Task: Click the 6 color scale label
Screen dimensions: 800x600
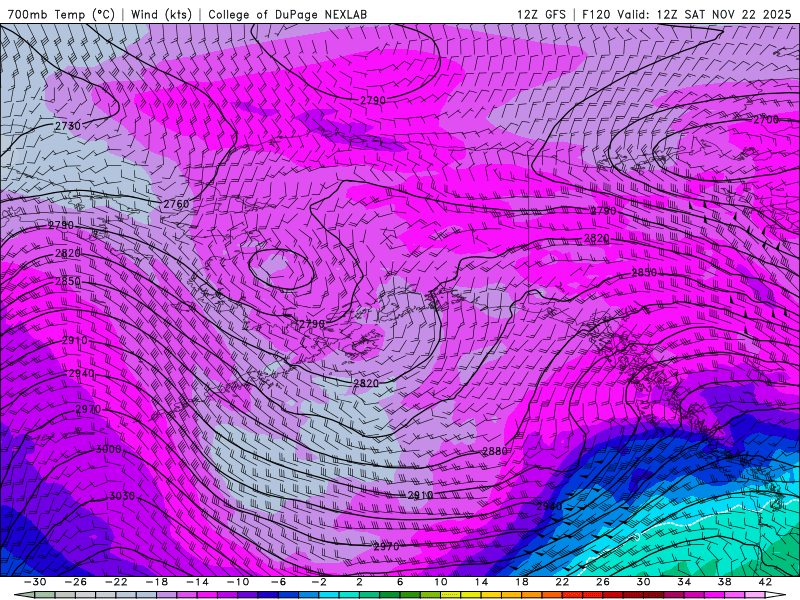Action: coord(400,582)
